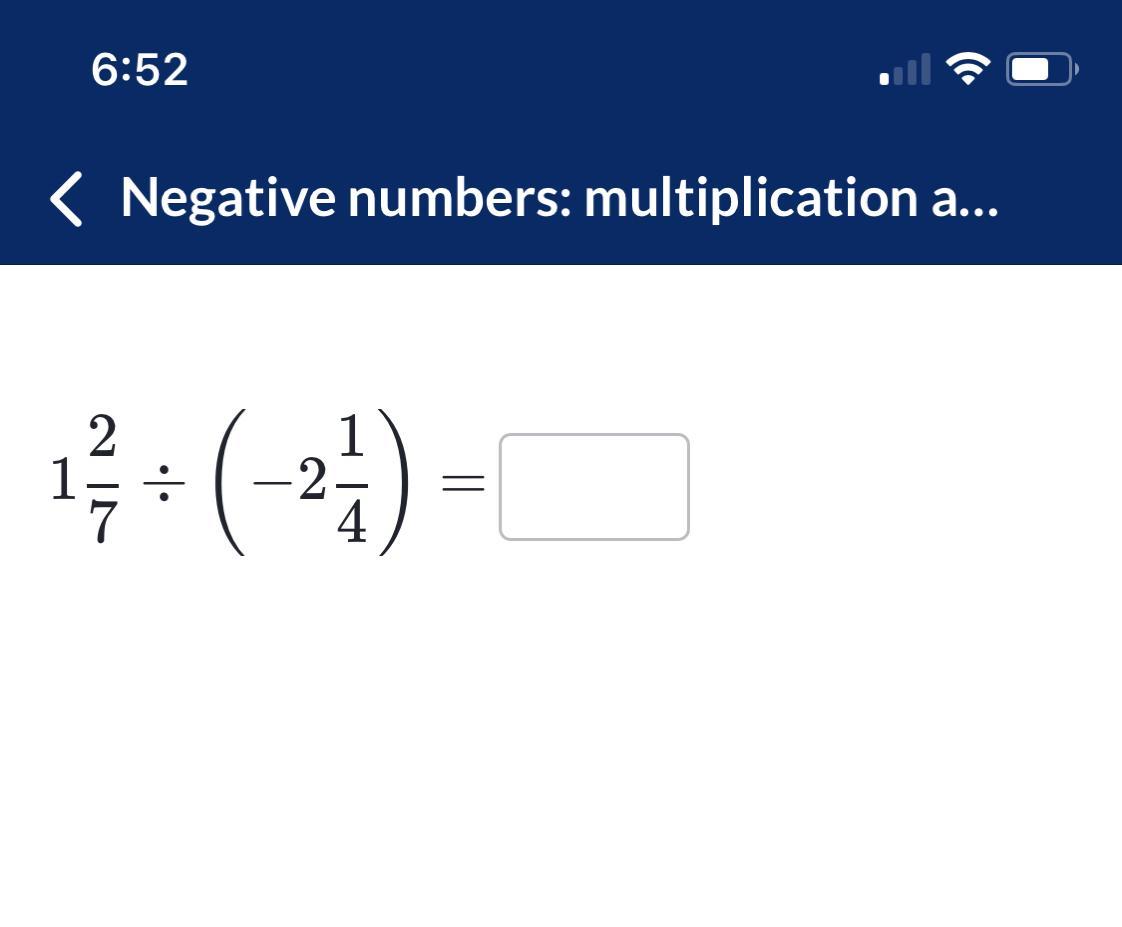Tap the fraction bar between 2 and 7

pos(102,485)
